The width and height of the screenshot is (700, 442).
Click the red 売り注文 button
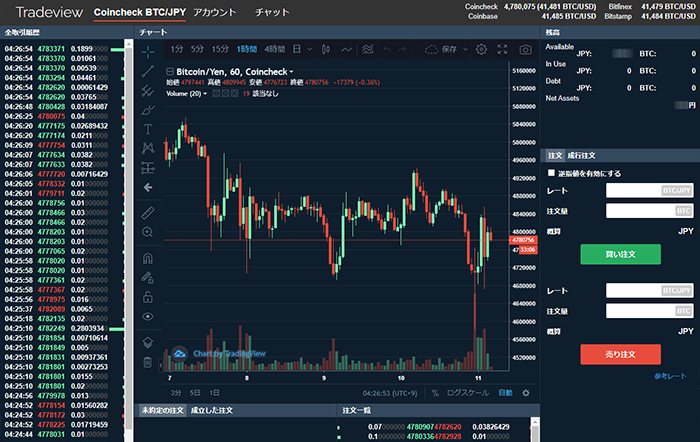[x=621, y=354]
